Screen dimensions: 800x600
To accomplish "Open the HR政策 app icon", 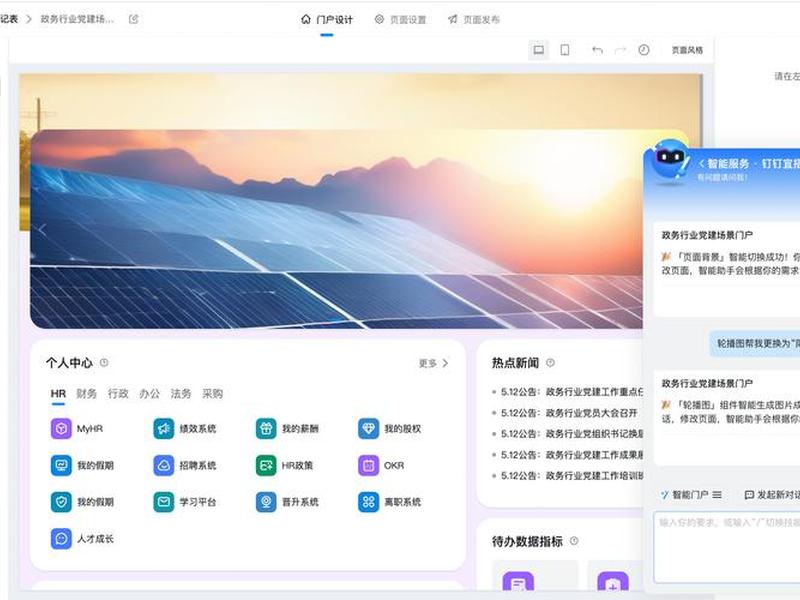I will [266, 465].
